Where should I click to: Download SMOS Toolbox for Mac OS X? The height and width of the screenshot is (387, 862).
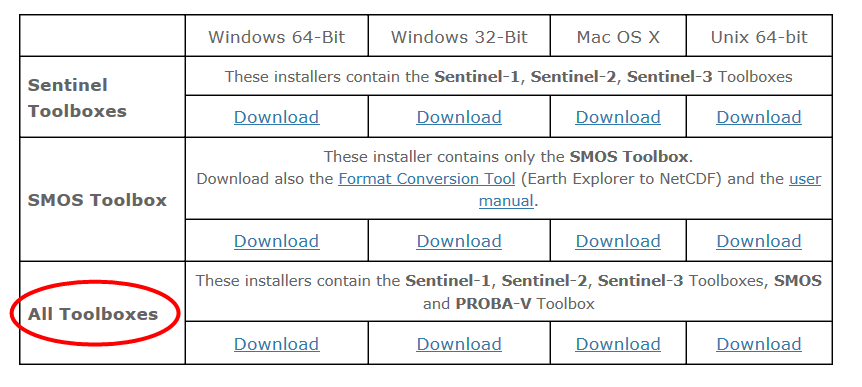click(618, 241)
